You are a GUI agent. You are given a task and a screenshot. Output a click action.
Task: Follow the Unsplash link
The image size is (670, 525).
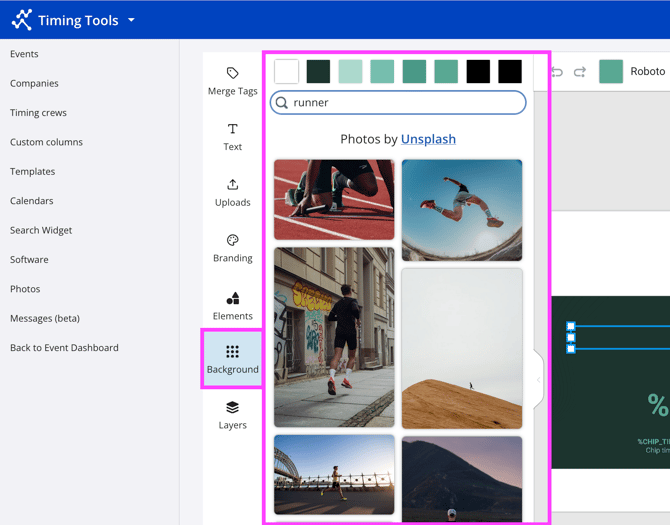point(428,139)
